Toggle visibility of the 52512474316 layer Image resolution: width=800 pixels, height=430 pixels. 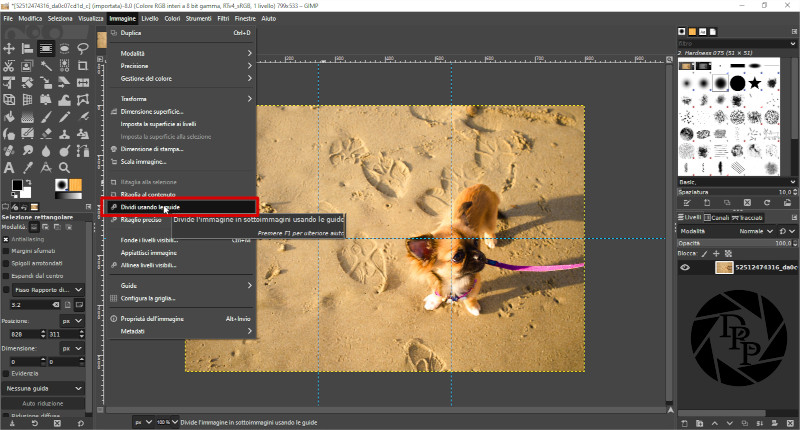(686, 268)
